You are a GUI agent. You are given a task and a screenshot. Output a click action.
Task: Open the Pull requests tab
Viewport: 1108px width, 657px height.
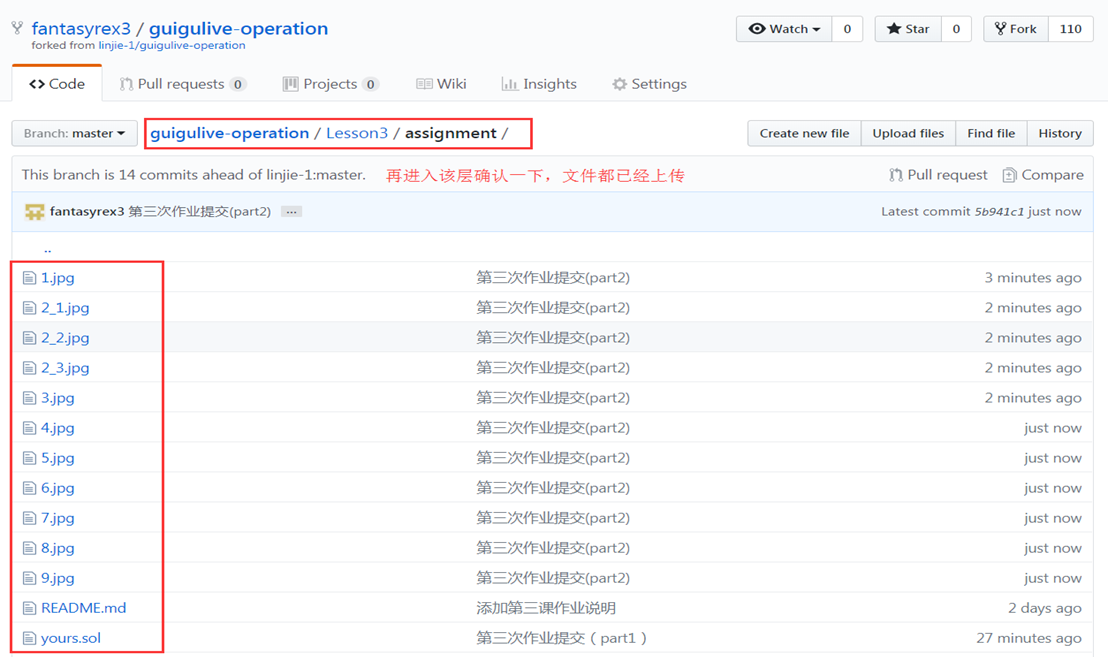[182, 83]
